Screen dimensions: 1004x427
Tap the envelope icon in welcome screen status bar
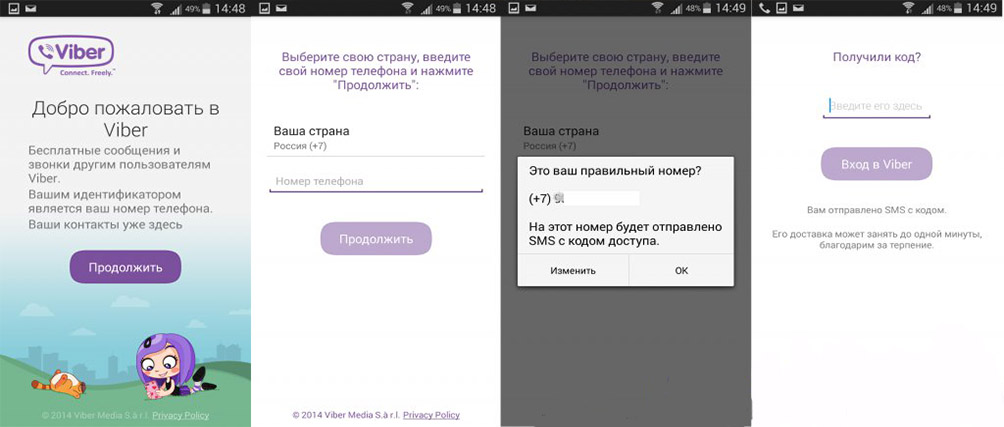coord(32,8)
